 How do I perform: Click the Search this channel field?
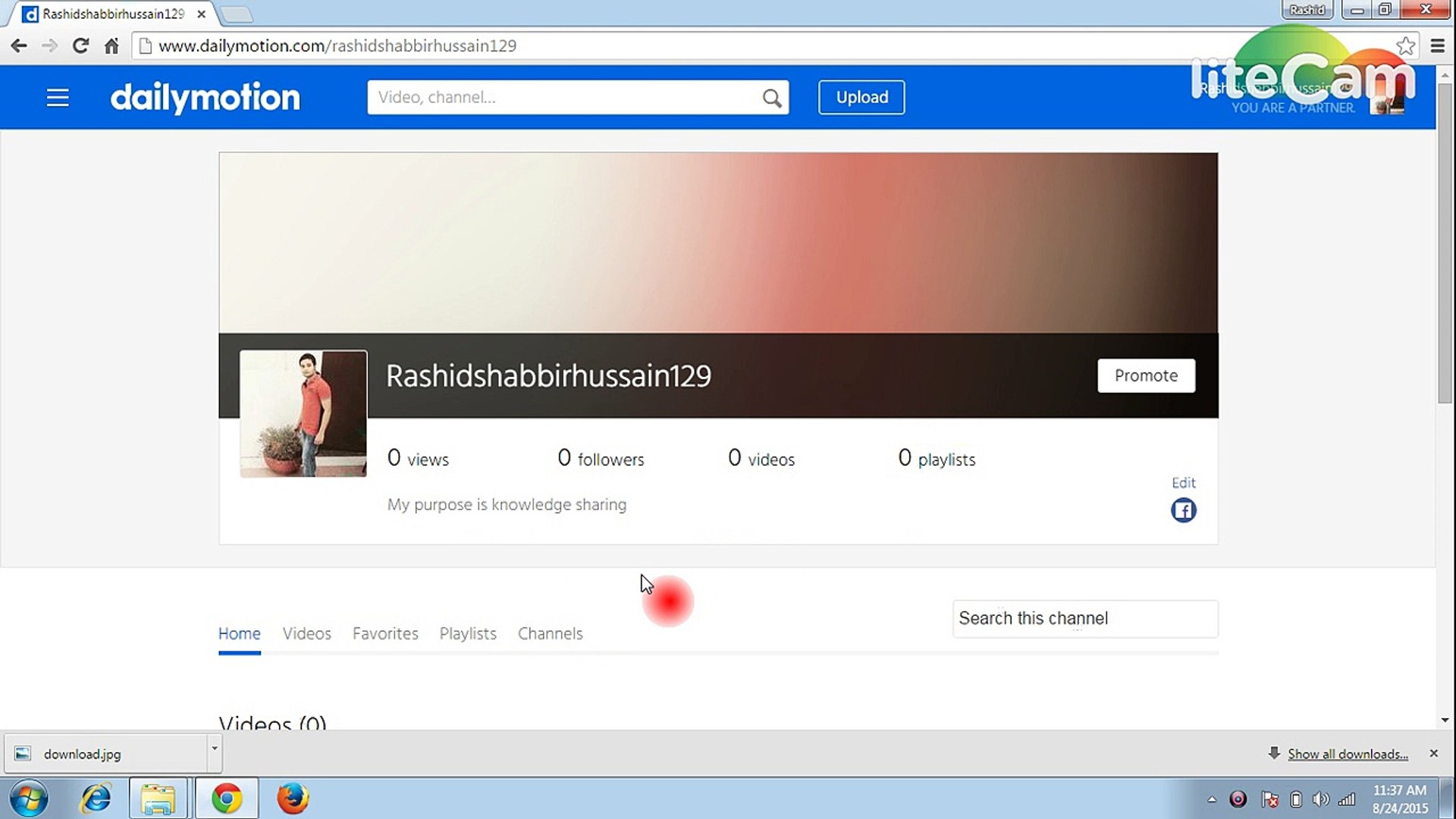1084,619
